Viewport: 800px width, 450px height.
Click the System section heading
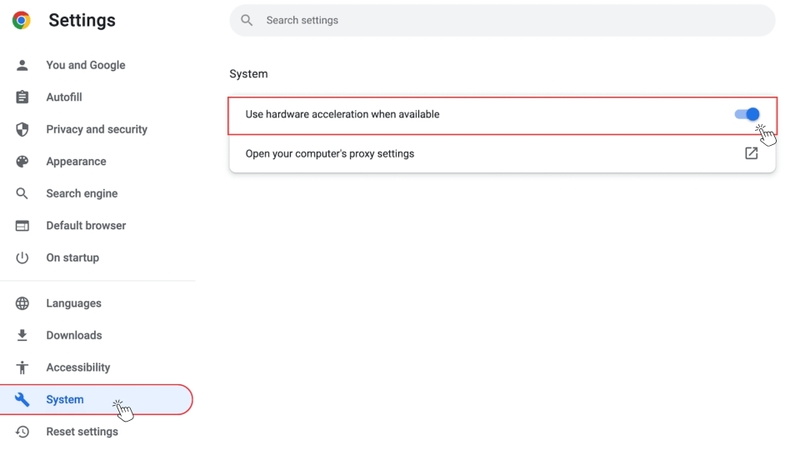click(x=248, y=74)
